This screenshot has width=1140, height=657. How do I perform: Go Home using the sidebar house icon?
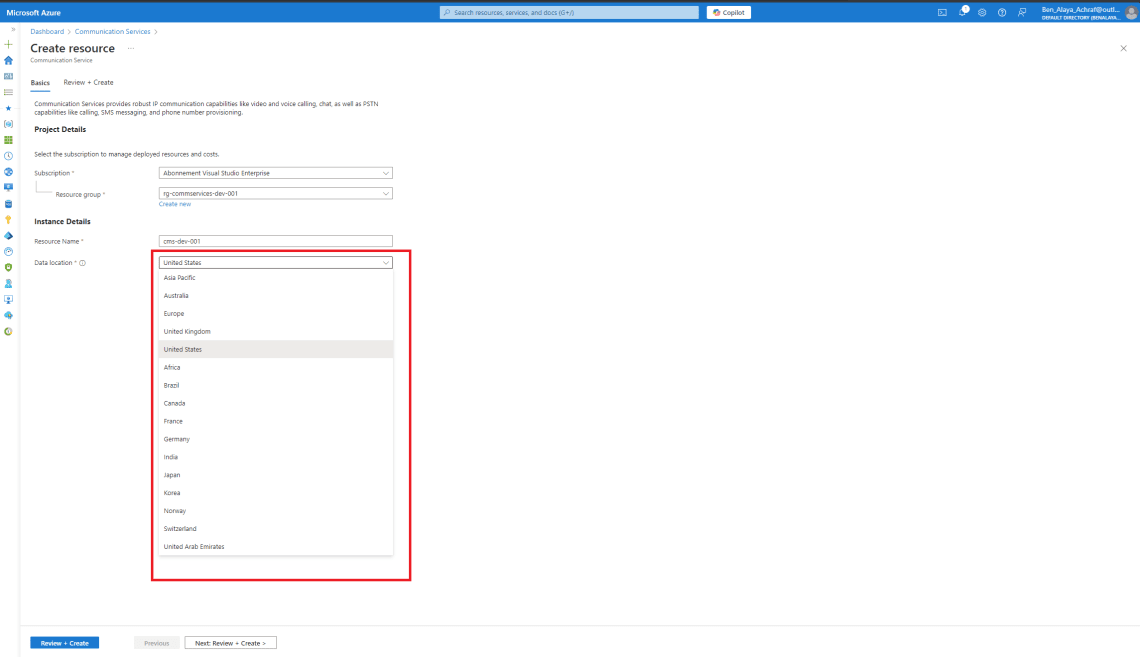8,60
